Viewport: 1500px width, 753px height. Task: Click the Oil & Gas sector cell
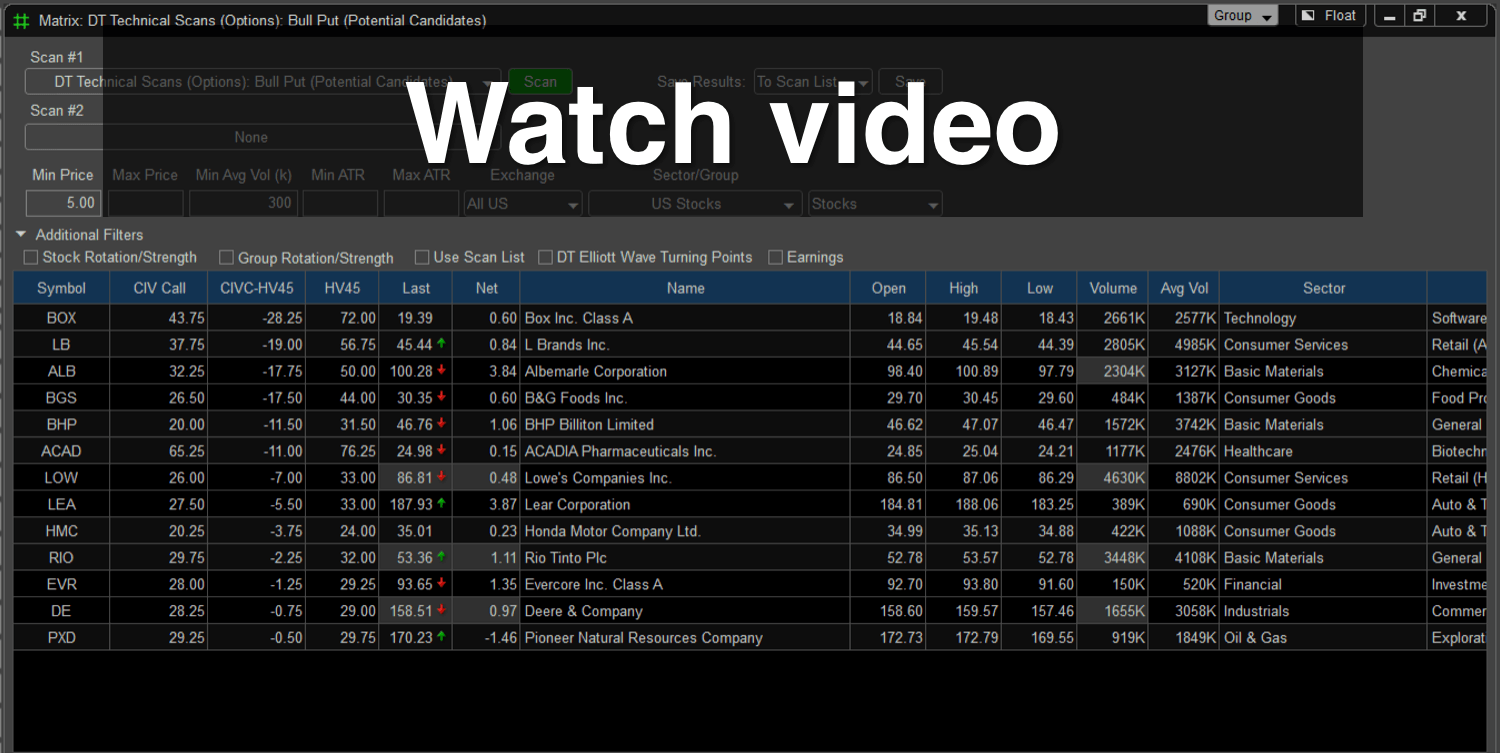(x=1324, y=638)
